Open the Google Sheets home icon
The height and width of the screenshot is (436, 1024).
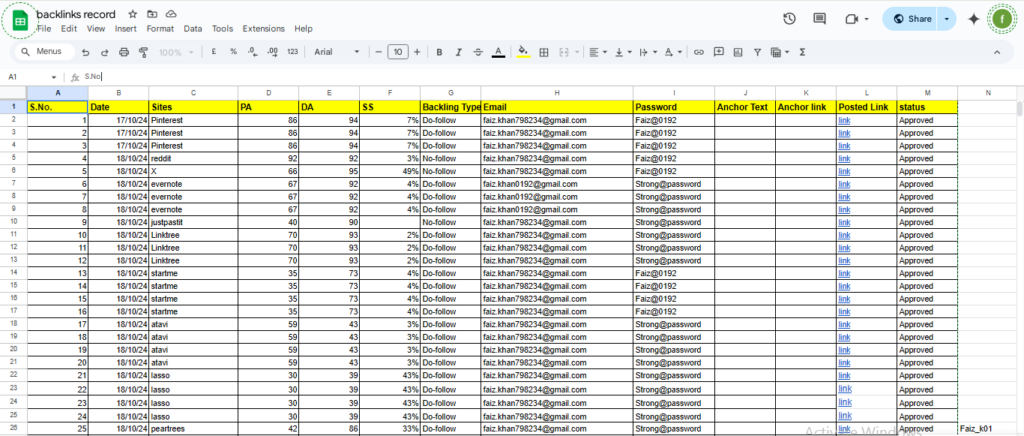pos(20,21)
